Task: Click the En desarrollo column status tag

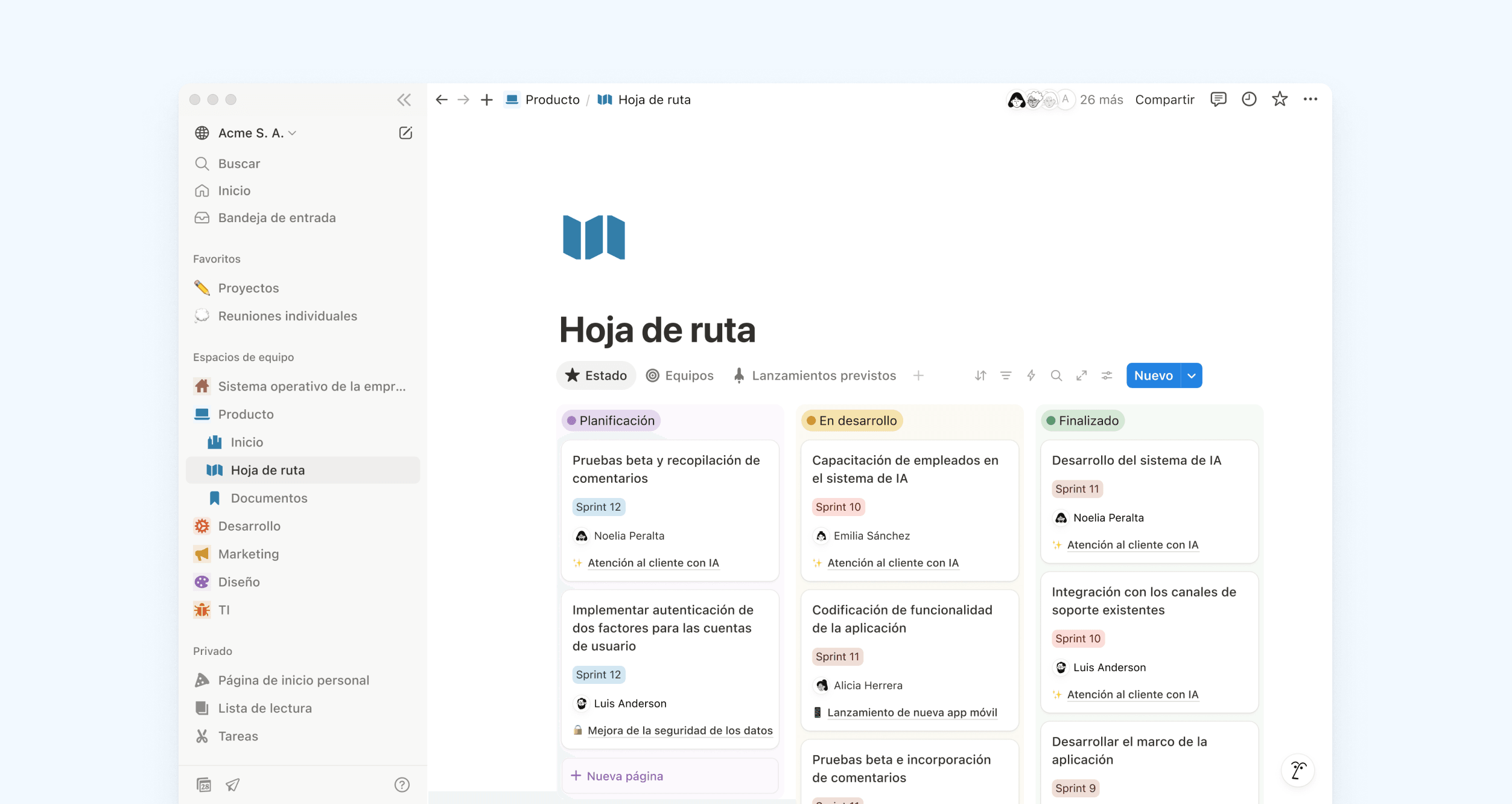Action: pos(851,421)
